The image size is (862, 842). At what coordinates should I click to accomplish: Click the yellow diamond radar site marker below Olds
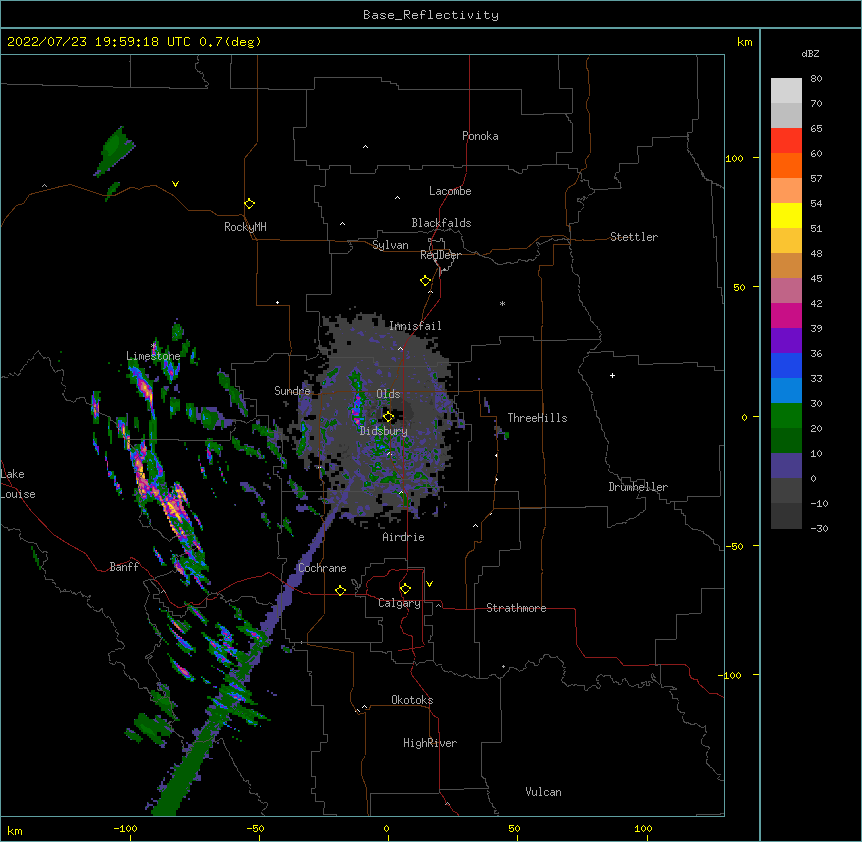coord(389,416)
